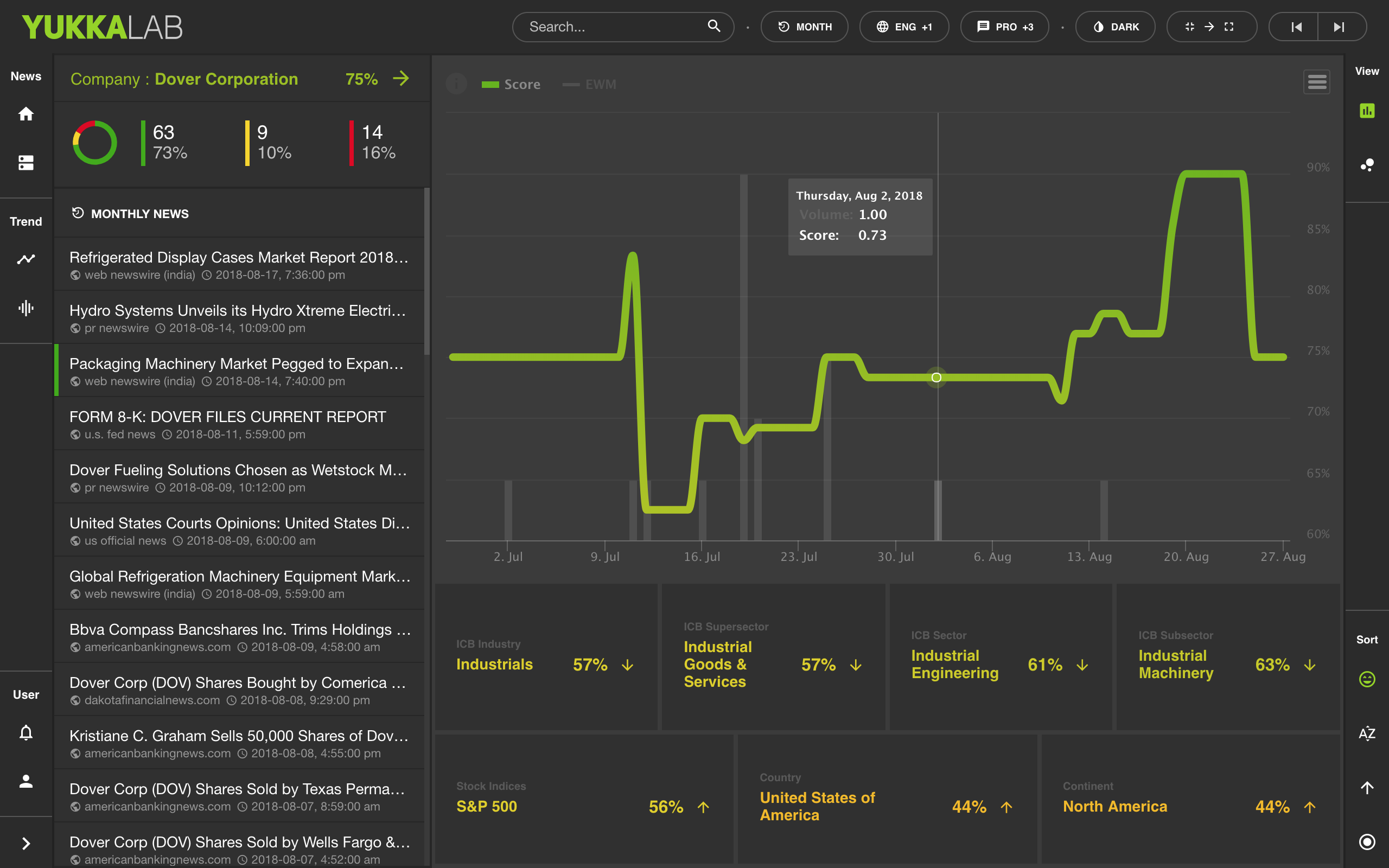Open the chart hamburger menu
Screen dimensions: 1389x868
tap(1317, 82)
